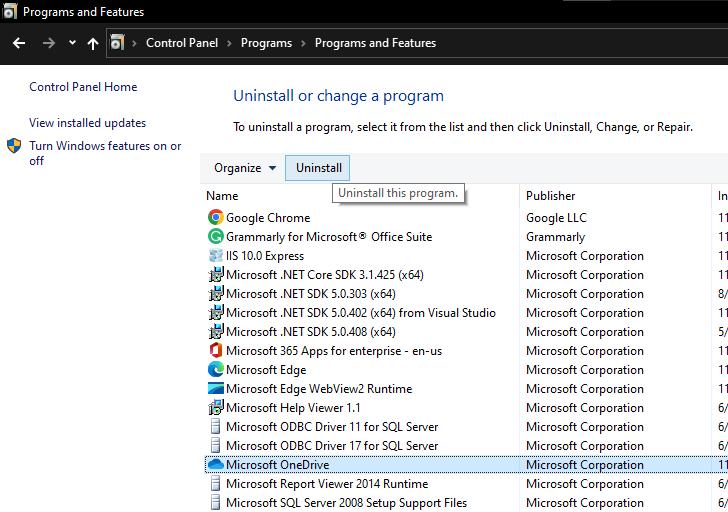728x512 pixels.
Task: Click the .NET SDK 5.0.303 icon
Action: (215, 294)
